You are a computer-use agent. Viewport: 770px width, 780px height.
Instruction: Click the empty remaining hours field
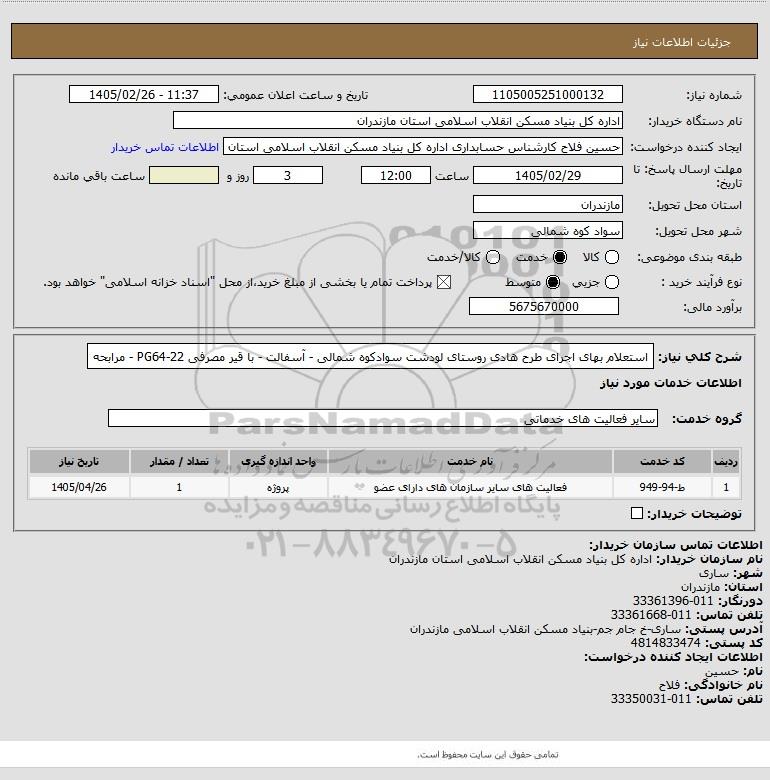point(184,175)
